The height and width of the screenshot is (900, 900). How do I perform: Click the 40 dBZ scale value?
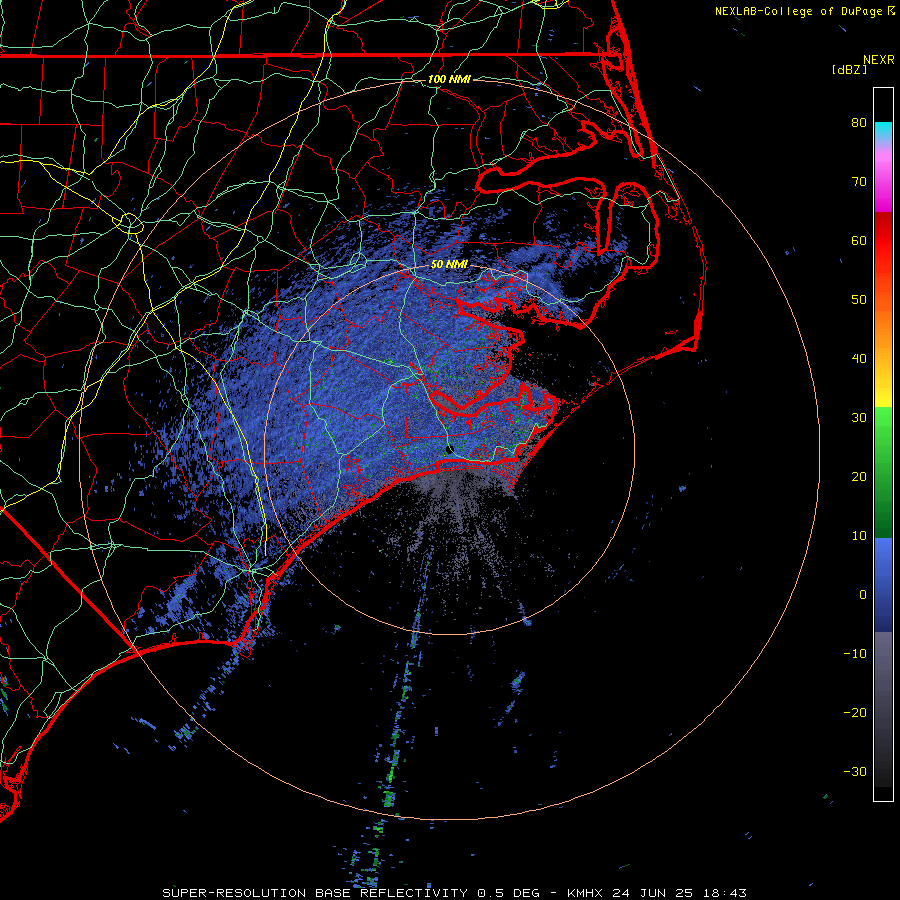[x=859, y=359]
